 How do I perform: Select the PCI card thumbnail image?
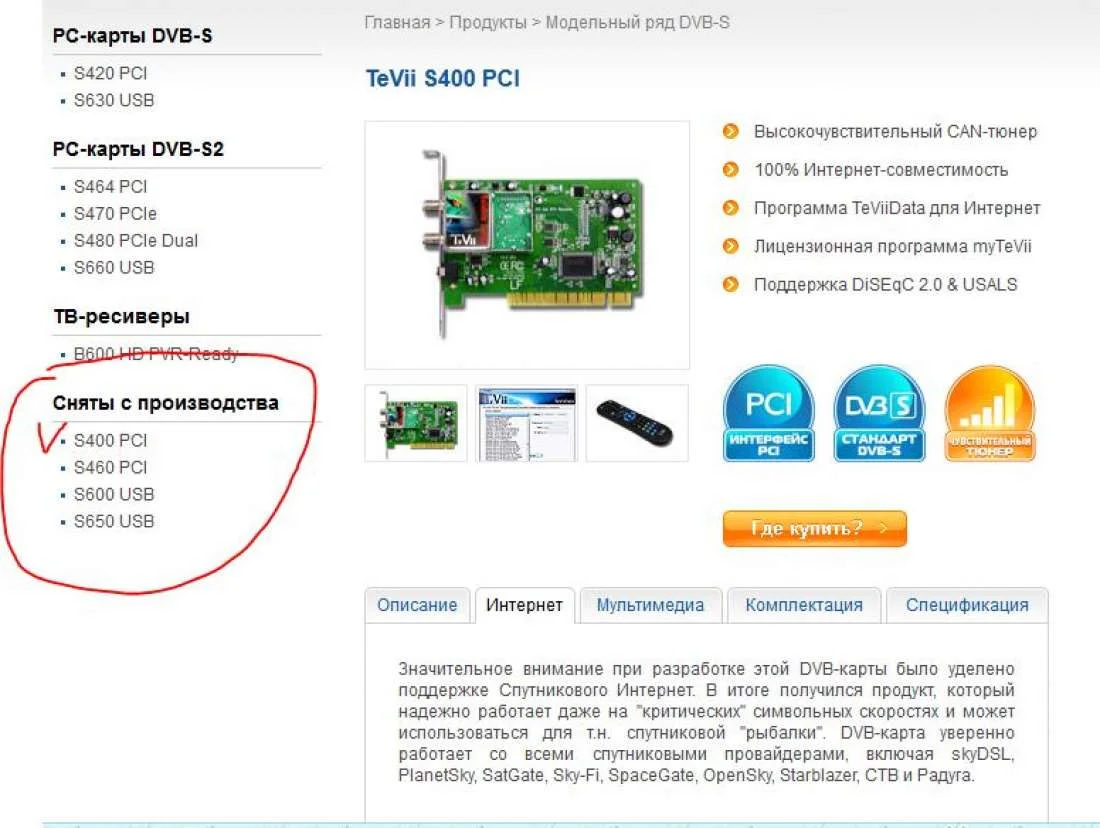[x=416, y=423]
